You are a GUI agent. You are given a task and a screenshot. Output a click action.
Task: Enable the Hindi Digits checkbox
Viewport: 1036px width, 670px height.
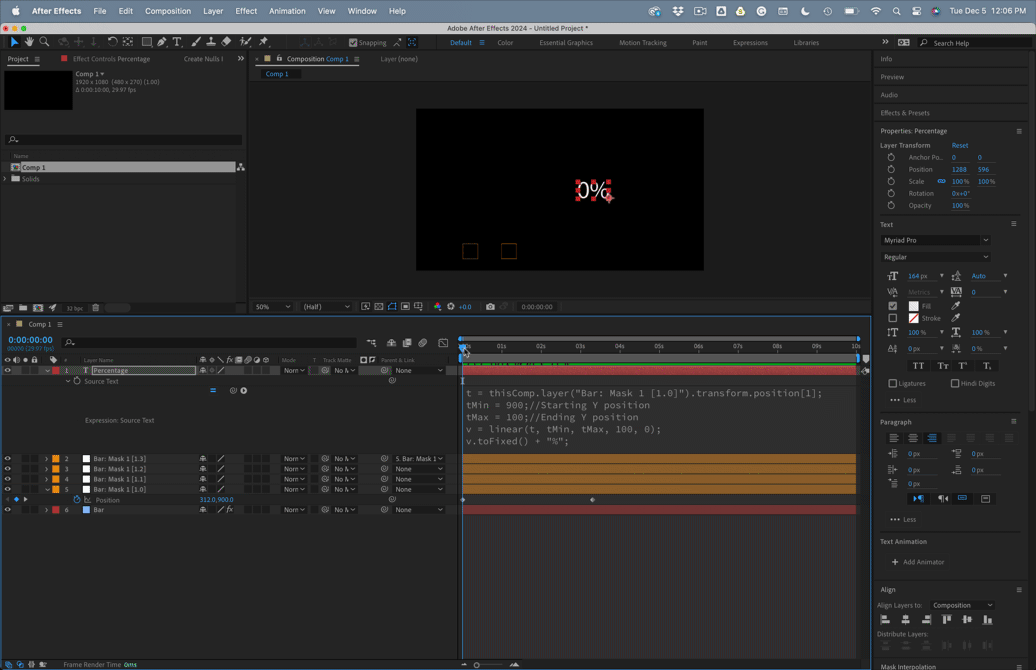(x=955, y=383)
